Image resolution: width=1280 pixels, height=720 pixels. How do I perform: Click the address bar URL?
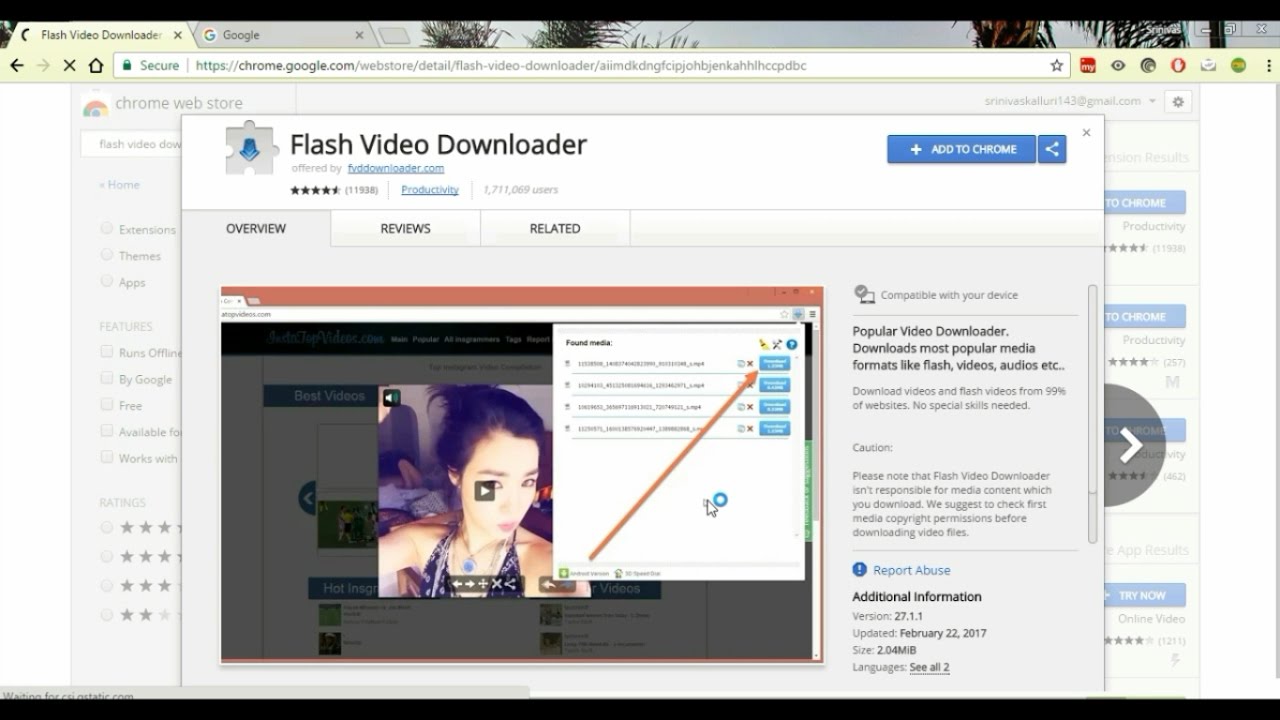[501, 65]
